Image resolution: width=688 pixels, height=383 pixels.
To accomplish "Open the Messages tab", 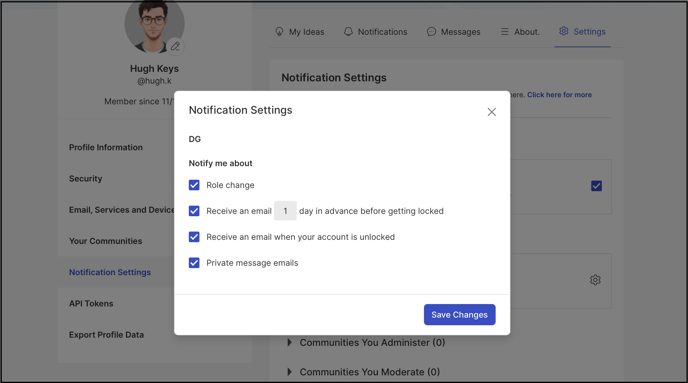I will coord(454,32).
